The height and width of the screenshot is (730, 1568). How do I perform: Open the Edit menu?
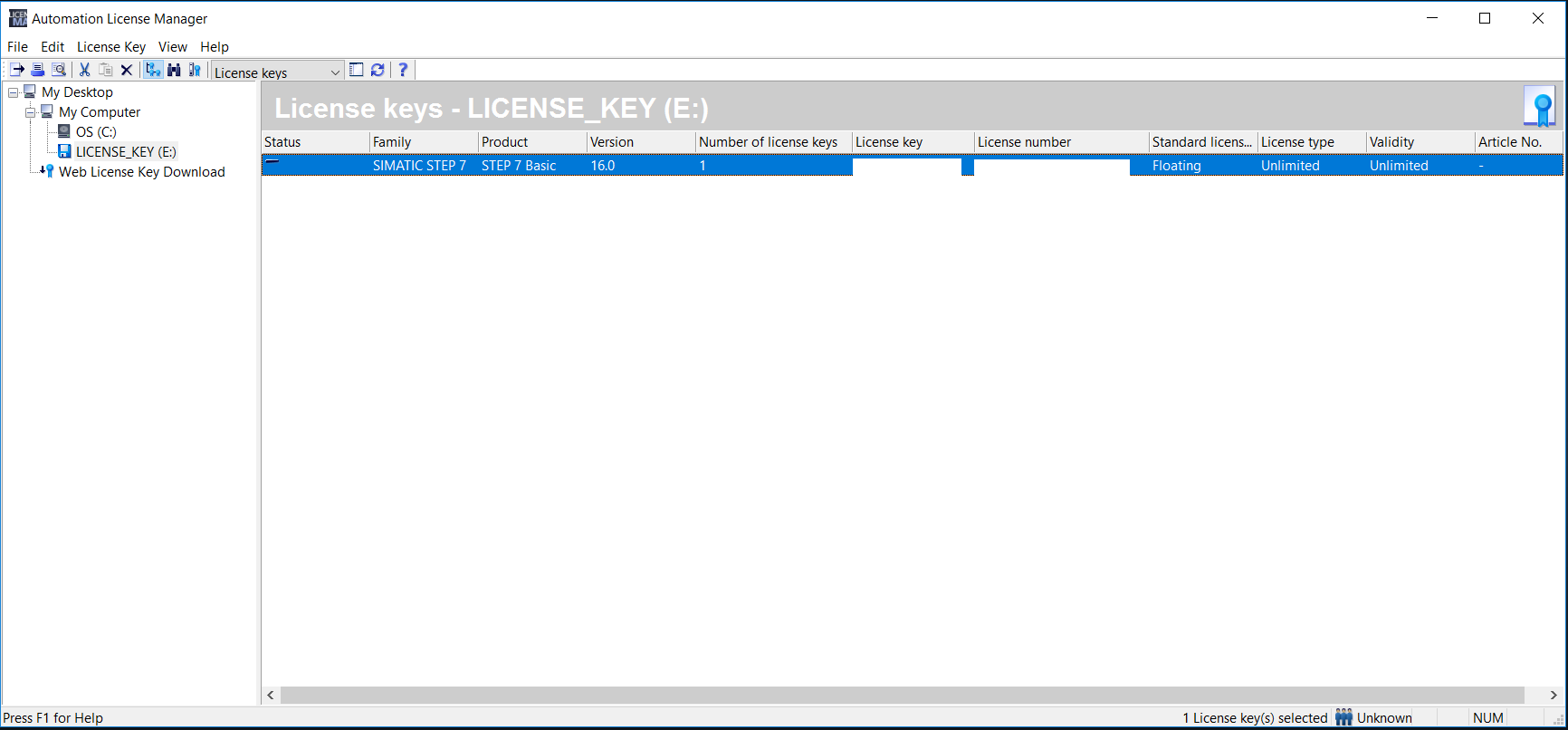pyautogui.click(x=53, y=47)
